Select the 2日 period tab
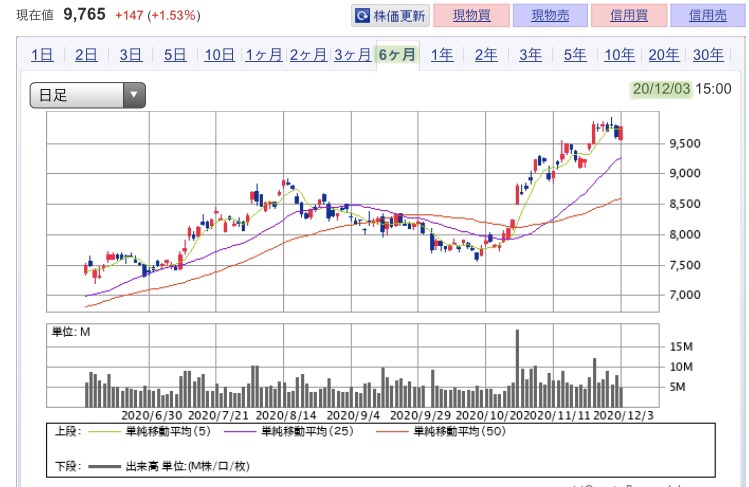 point(86,55)
